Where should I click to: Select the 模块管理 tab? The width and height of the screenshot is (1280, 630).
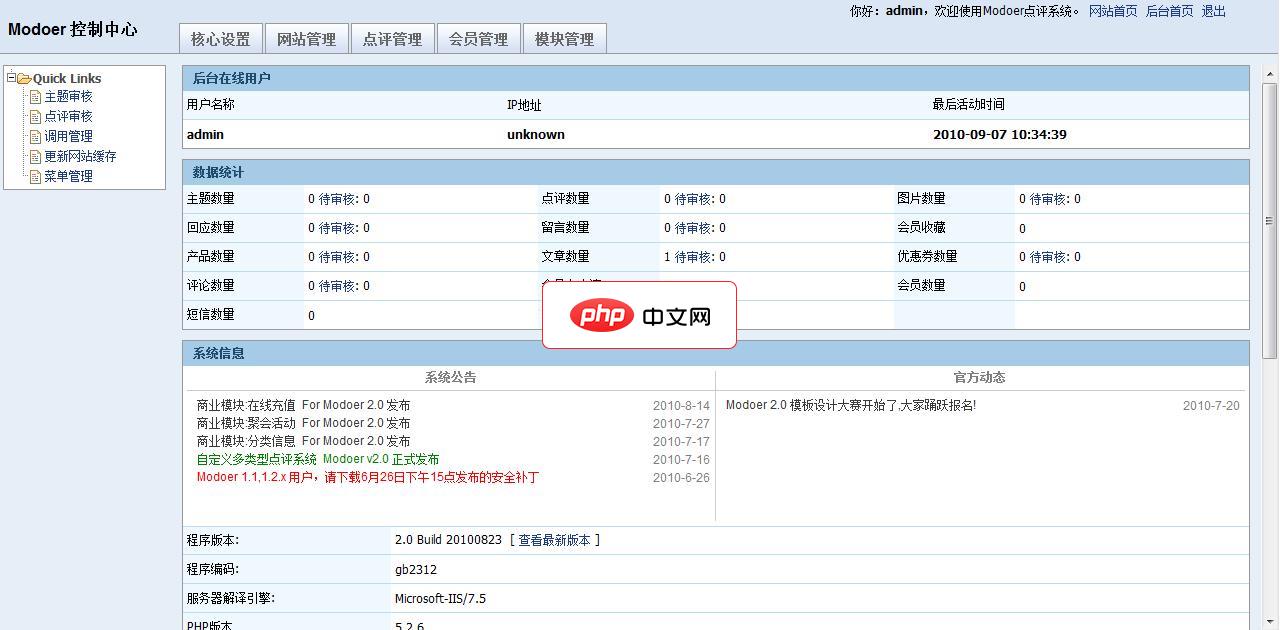[x=565, y=38]
